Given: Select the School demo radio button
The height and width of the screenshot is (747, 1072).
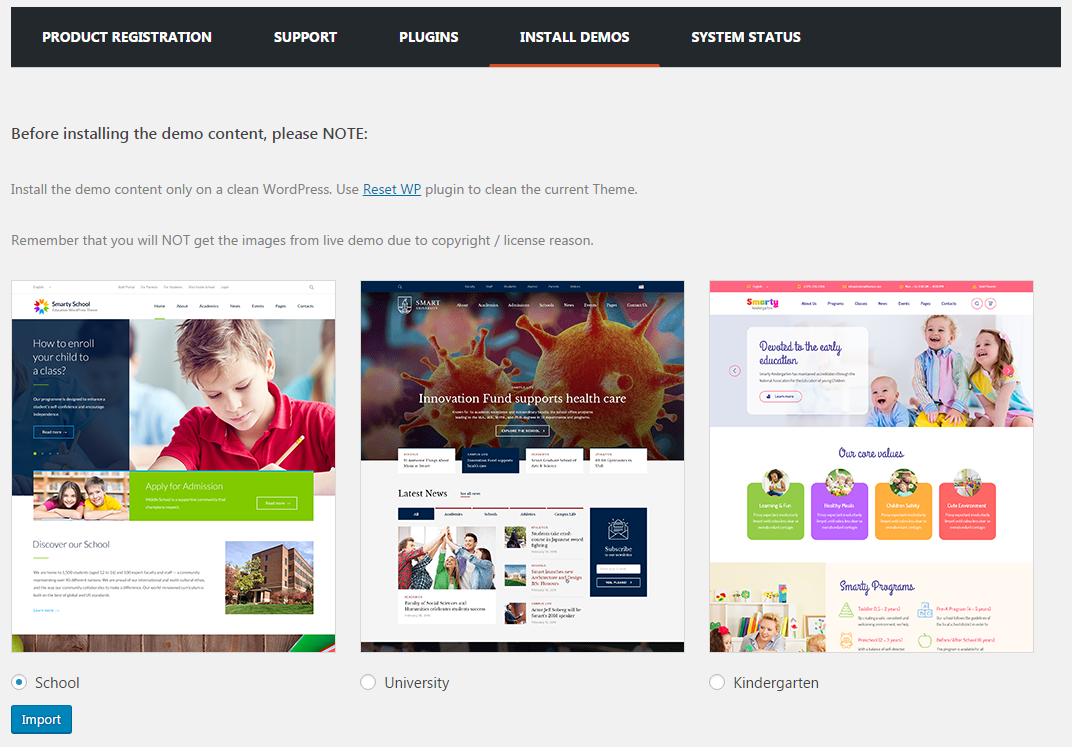Looking at the screenshot, I should pyautogui.click(x=19, y=682).
